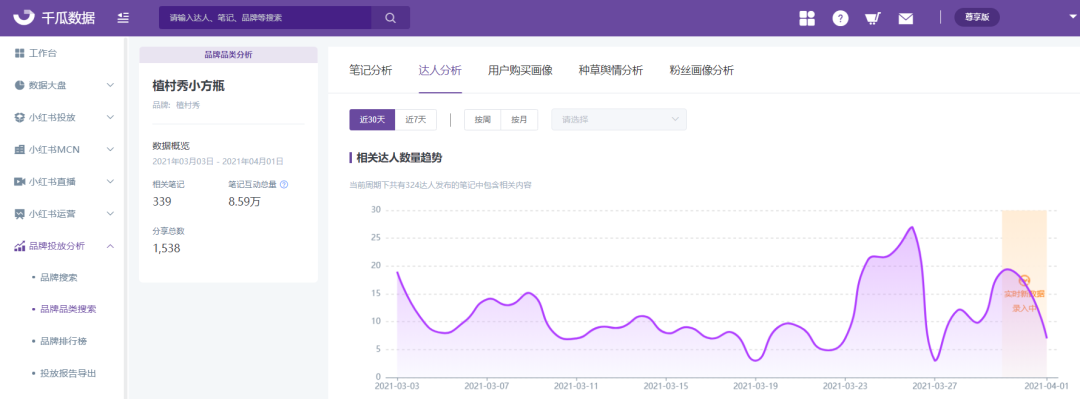Expand the 小红书投放 menu chevron
This screenshot has height=399, width=1080.
pos(110,117)
